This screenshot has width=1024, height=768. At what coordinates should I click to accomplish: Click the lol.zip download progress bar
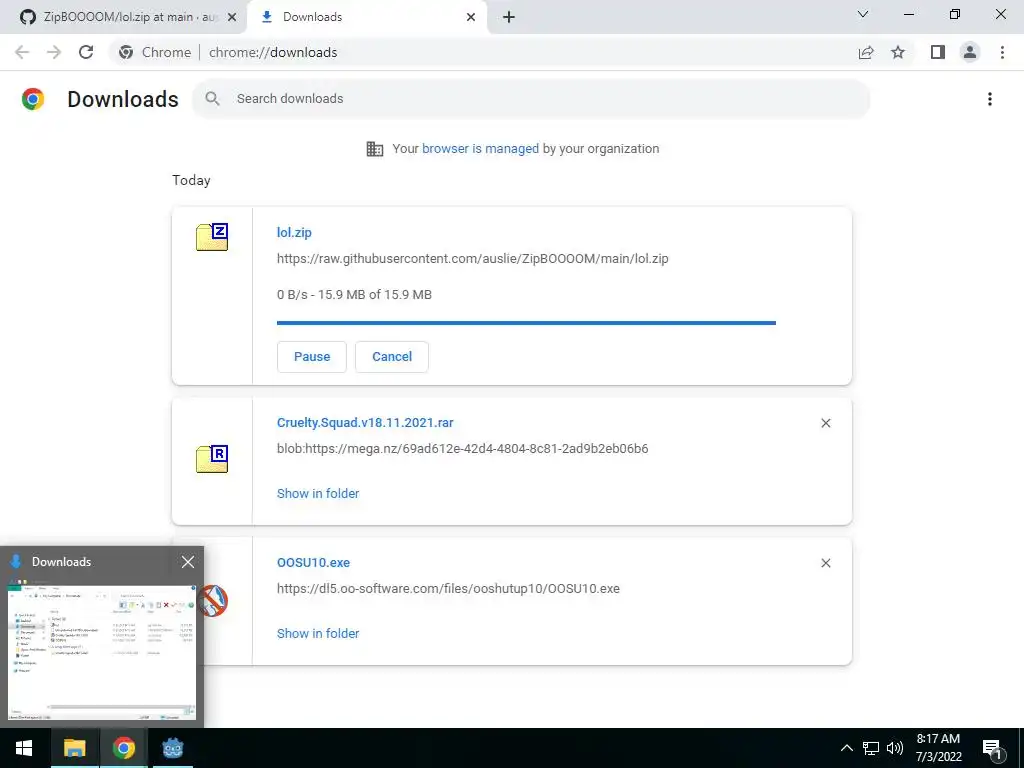(x=526, y=323)
